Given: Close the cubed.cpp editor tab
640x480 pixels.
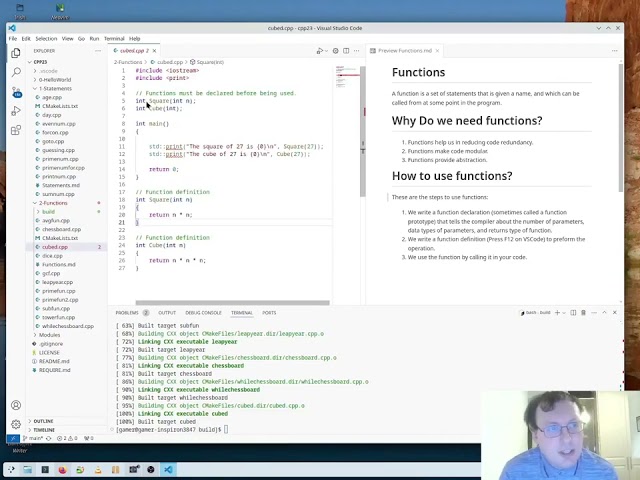Looking at the screenshot, I should pyautogui.click(x=154, y=51).
